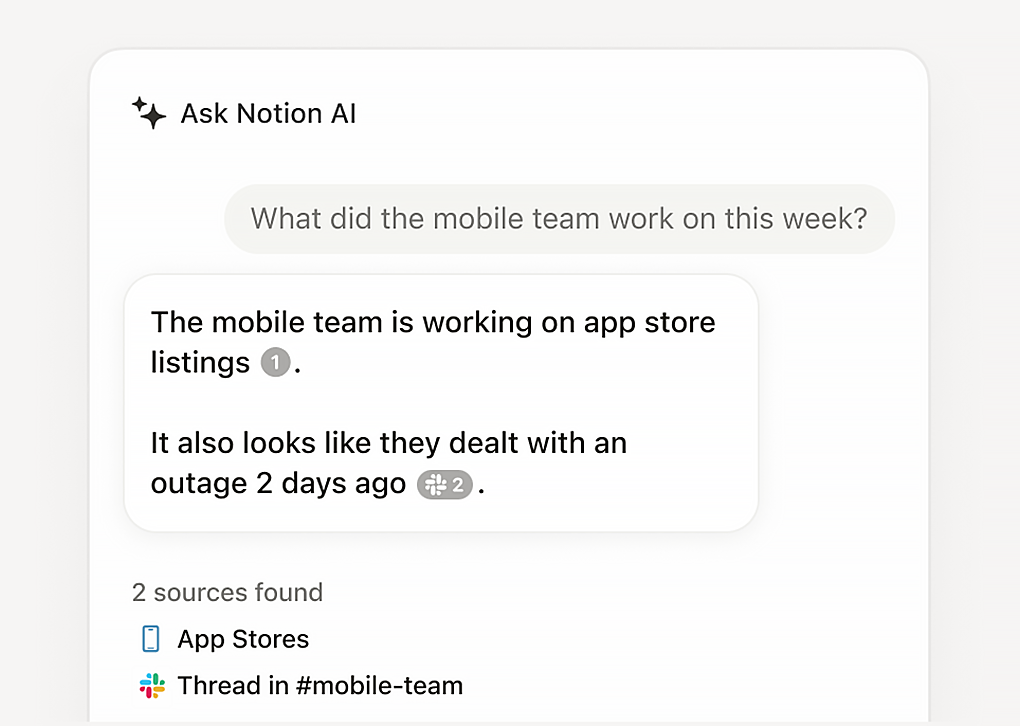
Task: Open citation 1 after app store listings
Action: [x=275, y=362]
